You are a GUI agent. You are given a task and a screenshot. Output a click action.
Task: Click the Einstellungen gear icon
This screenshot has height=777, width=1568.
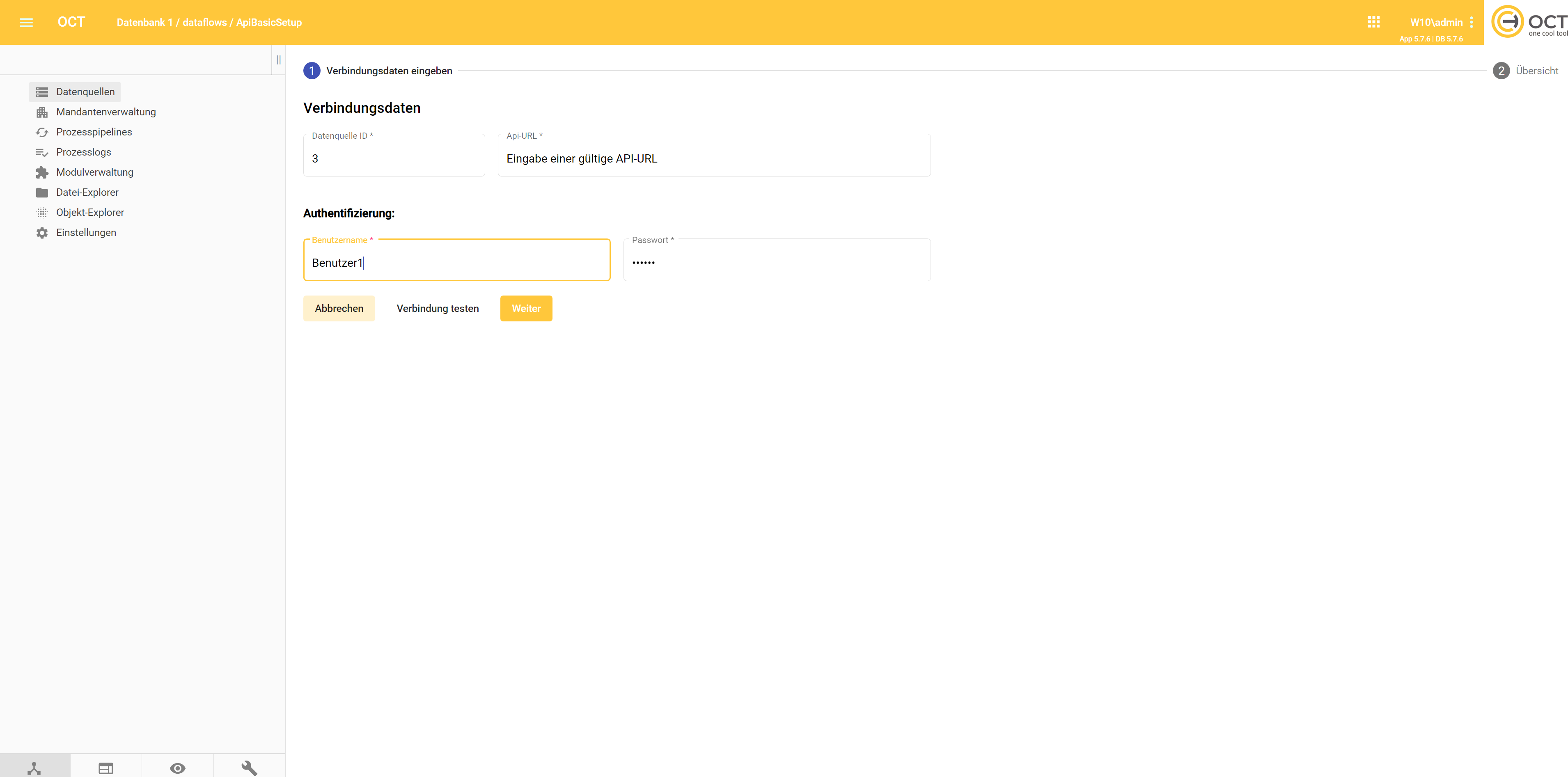42,232
